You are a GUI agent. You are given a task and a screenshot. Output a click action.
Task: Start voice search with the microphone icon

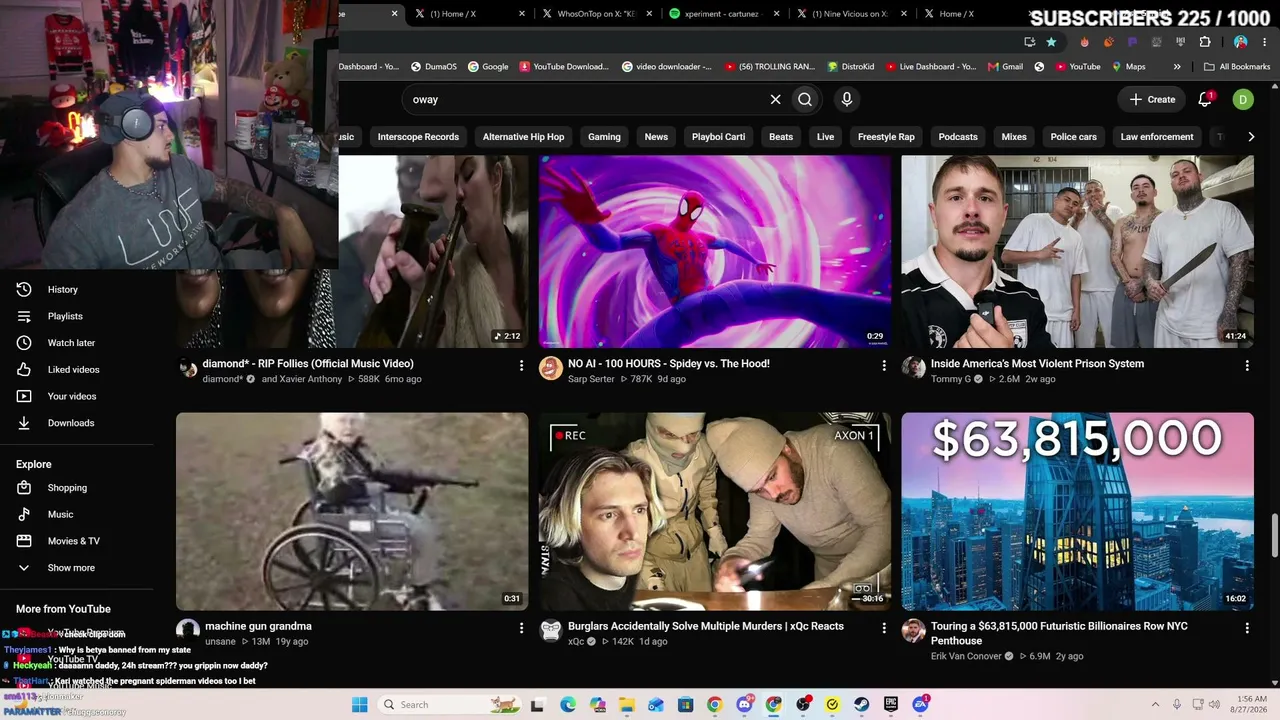pos(847,99)
